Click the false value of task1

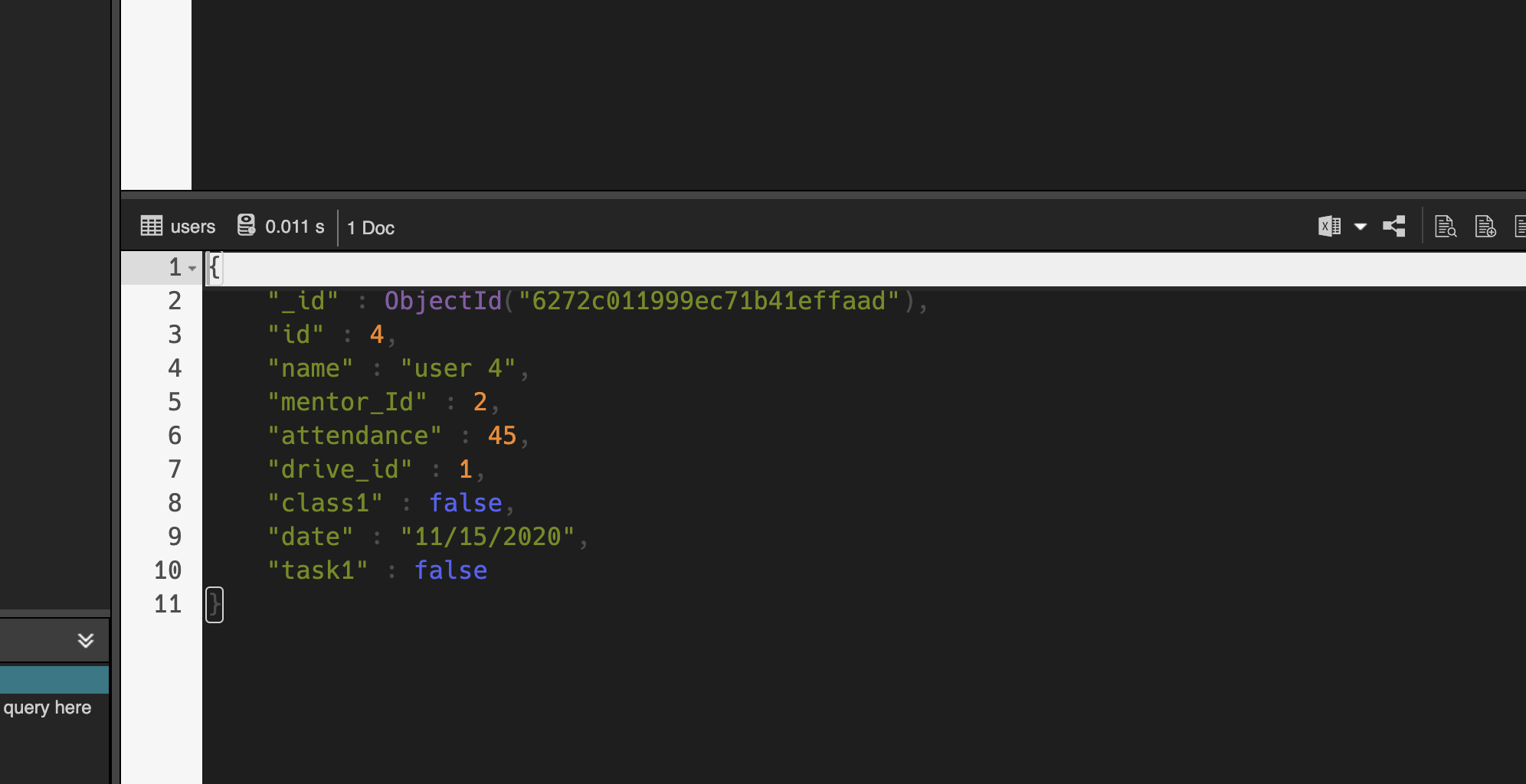tap(451, 570)
